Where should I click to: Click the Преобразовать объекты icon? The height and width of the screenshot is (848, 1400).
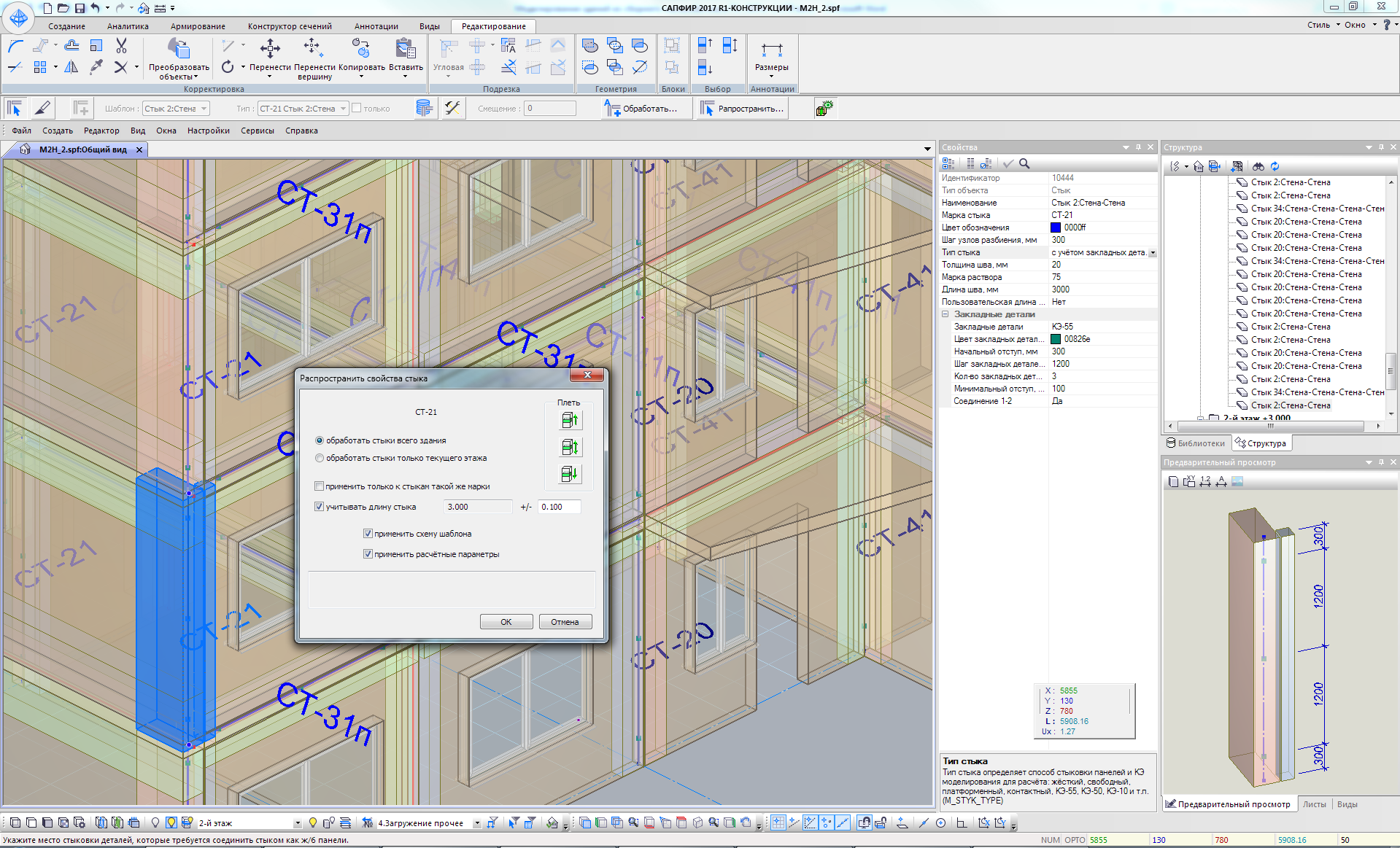click(179, 49)
